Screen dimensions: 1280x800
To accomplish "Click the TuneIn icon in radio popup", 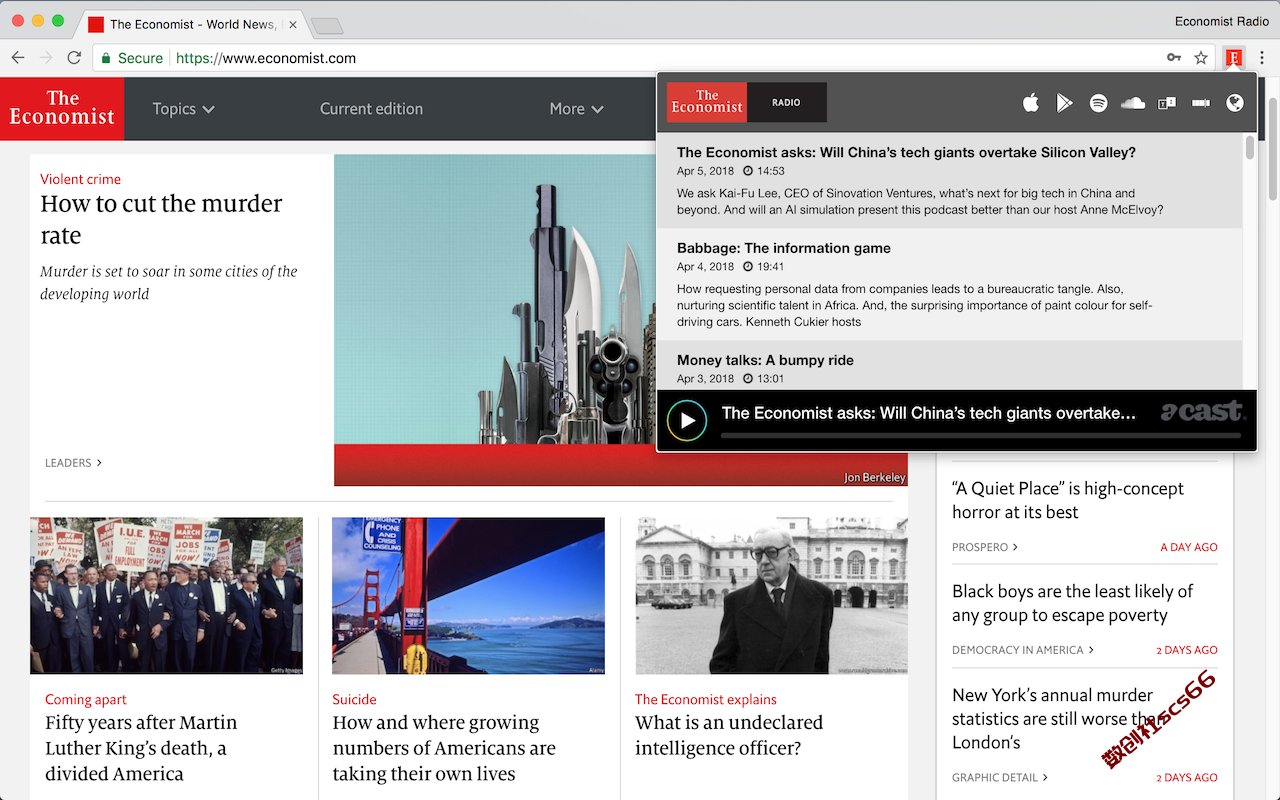I will coord(1166,103).
